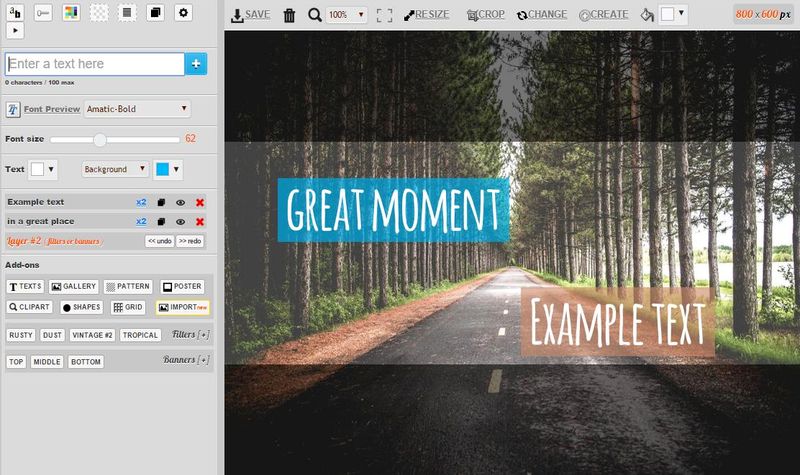Click CHANGE in the toolbar

pyautogui.click(x=542, y=15)
